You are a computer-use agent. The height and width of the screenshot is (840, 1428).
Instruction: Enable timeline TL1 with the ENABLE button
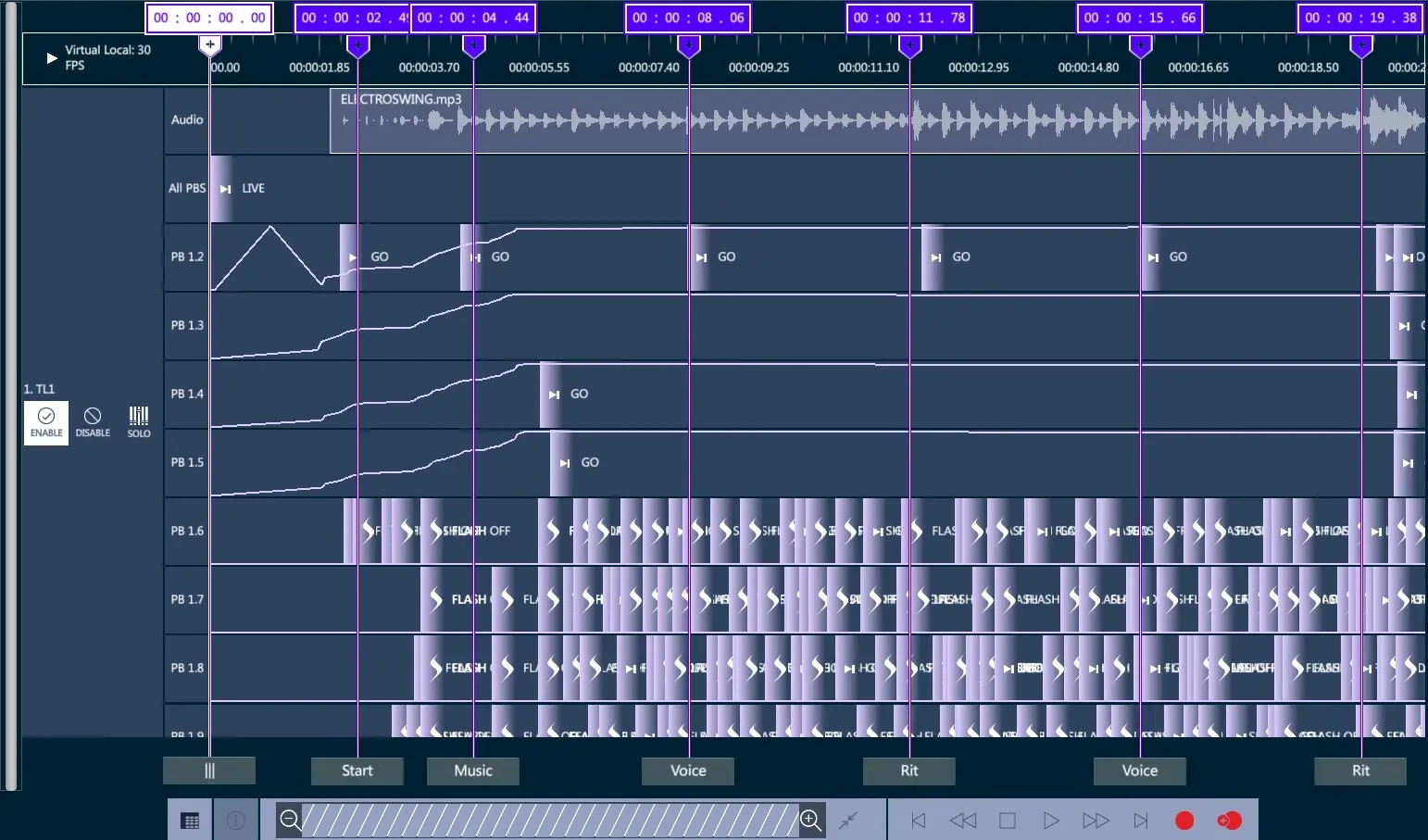(46, 422)
